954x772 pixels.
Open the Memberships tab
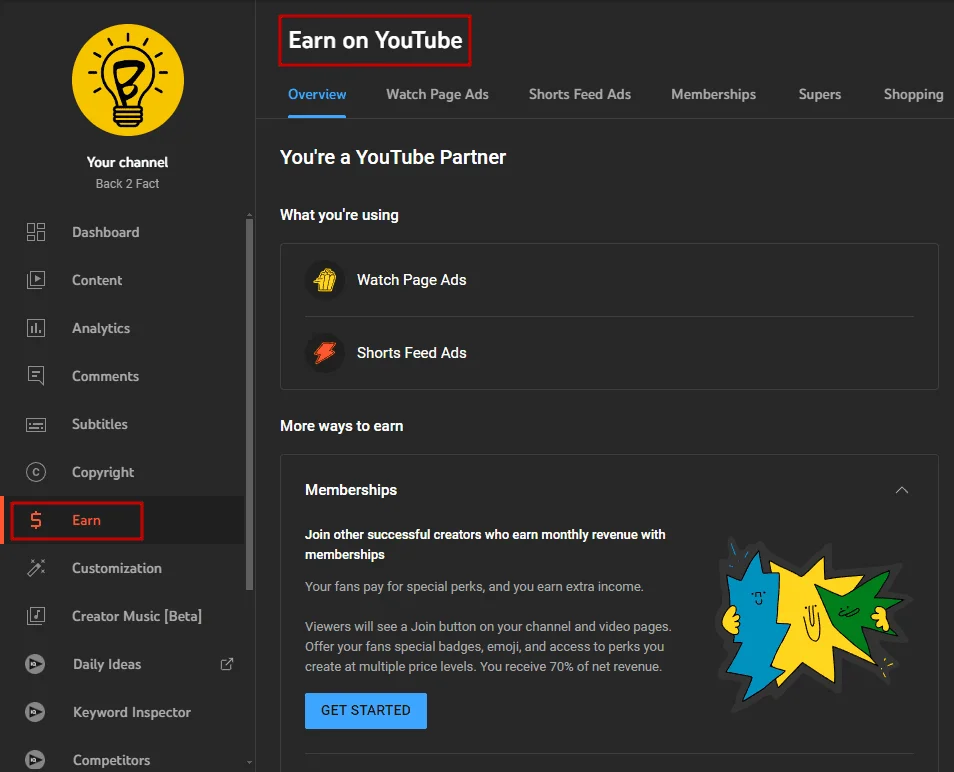(x=714, y=94)
